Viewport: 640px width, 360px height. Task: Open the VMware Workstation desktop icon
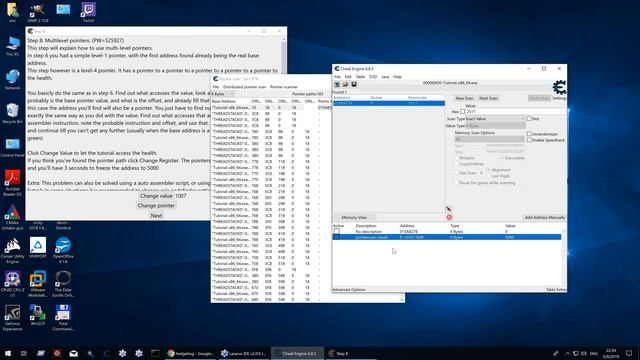coord(38,284)
